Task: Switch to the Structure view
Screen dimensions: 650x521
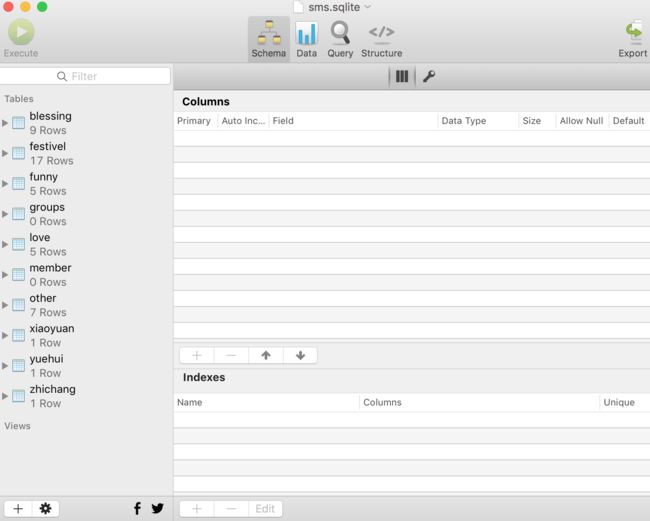Action: 381,39
